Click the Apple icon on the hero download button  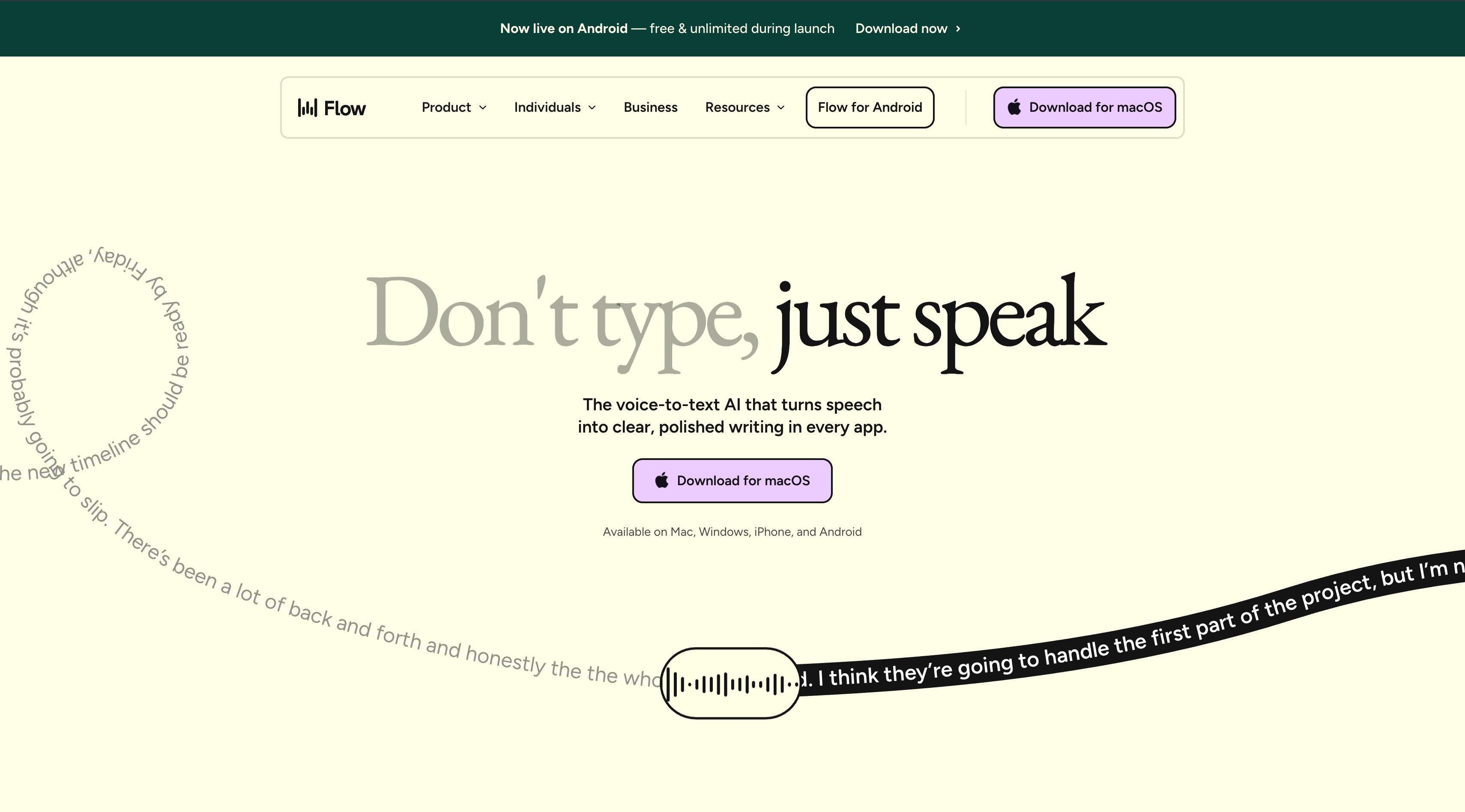coord(661,481)
